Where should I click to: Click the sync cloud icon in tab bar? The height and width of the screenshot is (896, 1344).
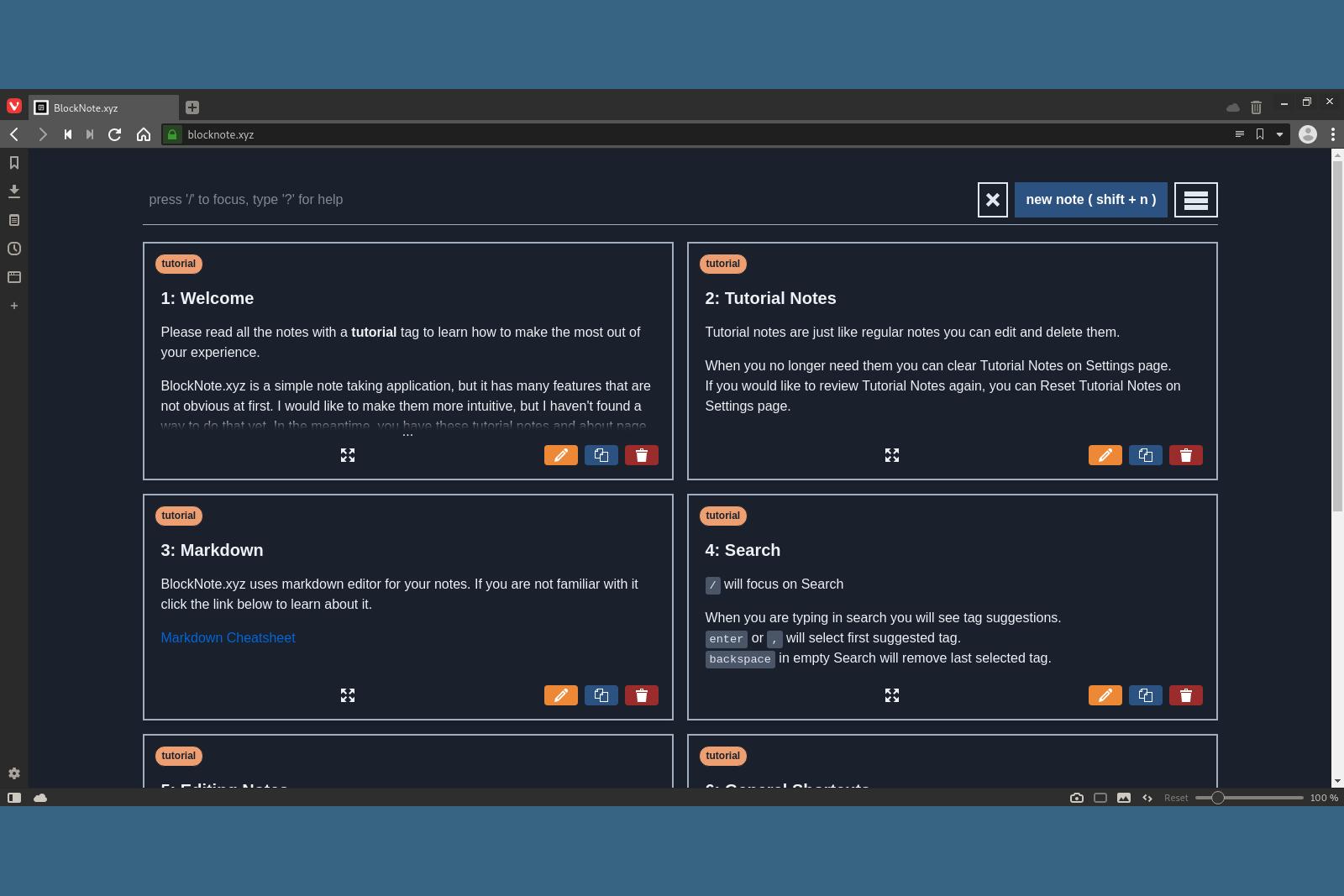[1233, 107]
